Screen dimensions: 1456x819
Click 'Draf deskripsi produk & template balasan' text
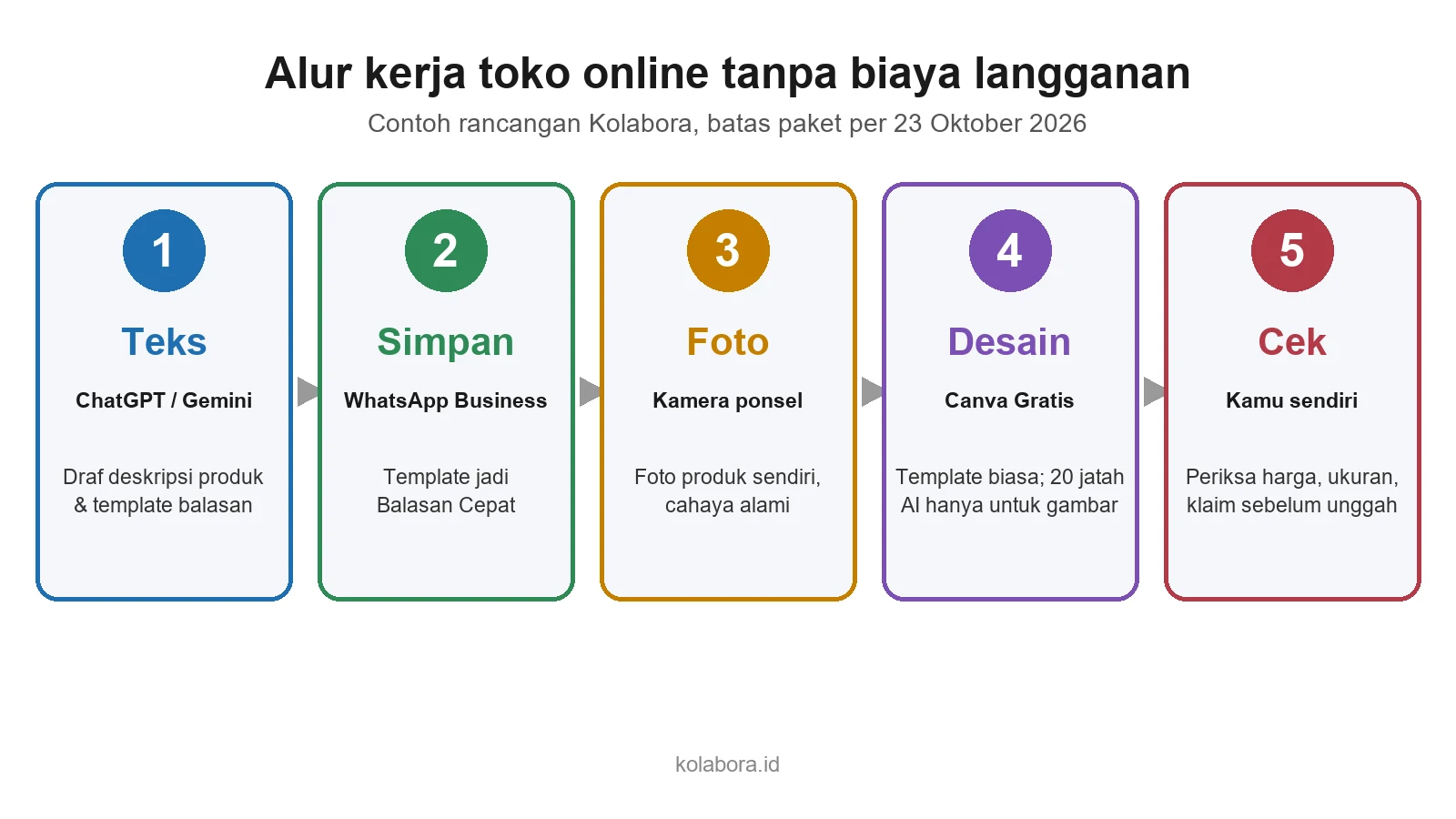[164, 490]
